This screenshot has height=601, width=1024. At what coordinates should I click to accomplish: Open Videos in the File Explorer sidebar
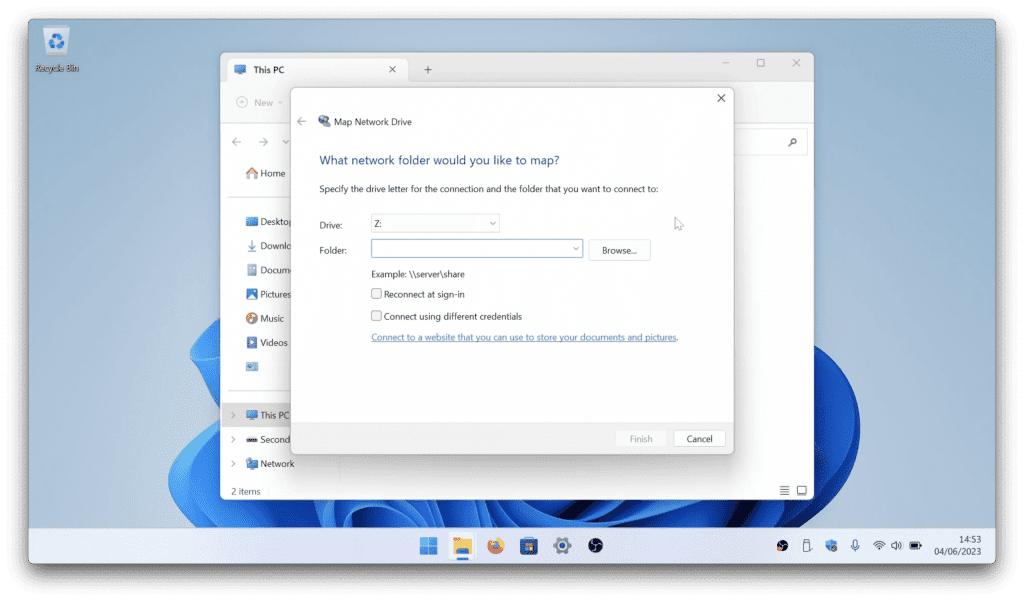tap(266, 342)
